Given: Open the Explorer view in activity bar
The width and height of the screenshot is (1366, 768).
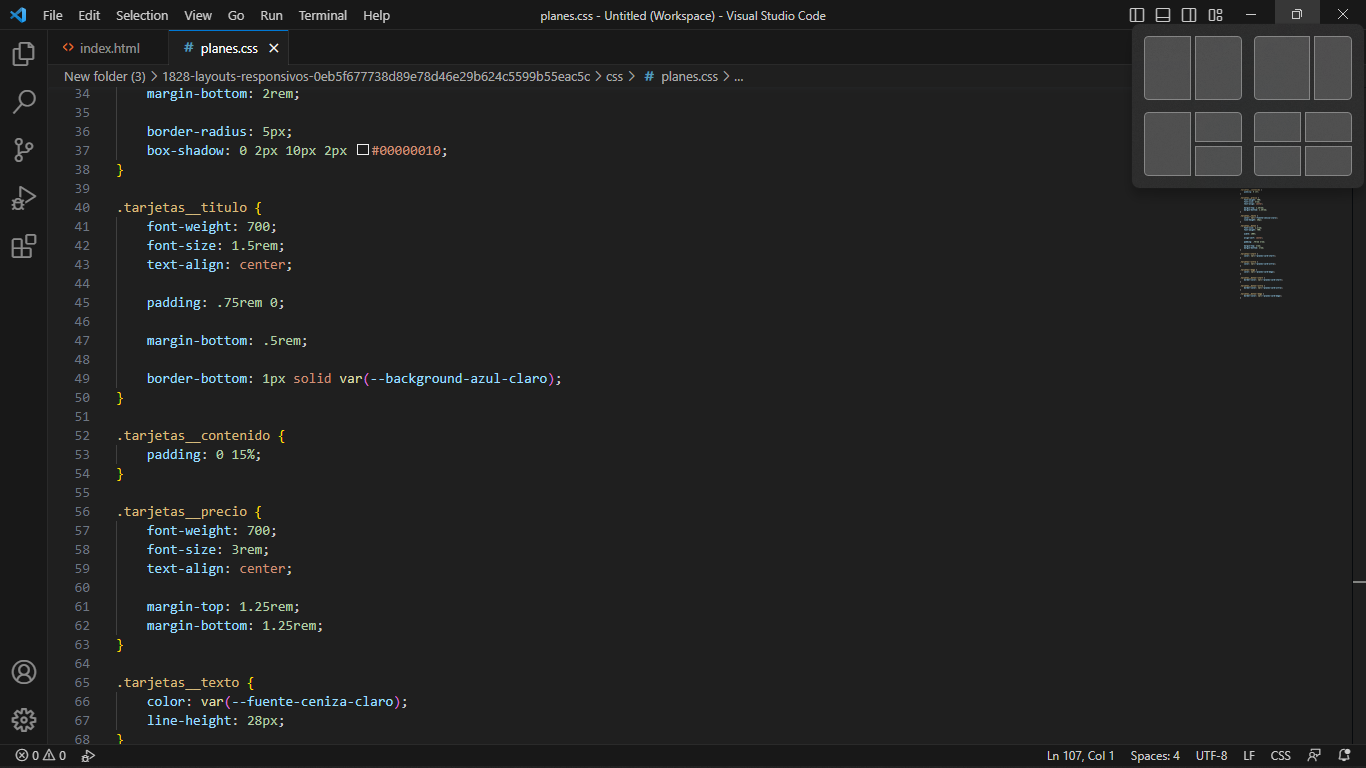Looking at the screenshot, I should pos(24,54).
